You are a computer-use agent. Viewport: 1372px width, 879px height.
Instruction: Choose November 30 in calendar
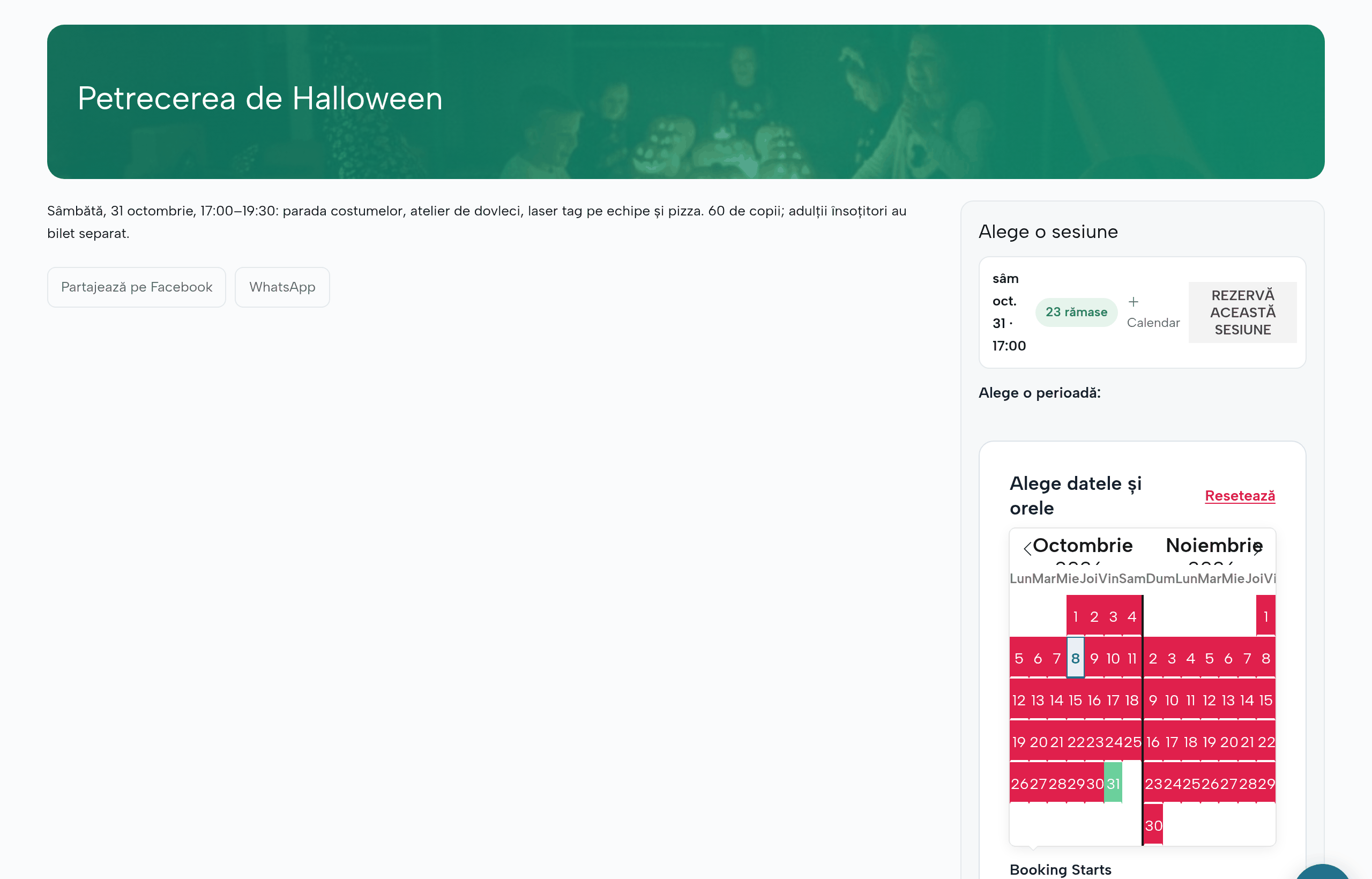pos(1153,825)
